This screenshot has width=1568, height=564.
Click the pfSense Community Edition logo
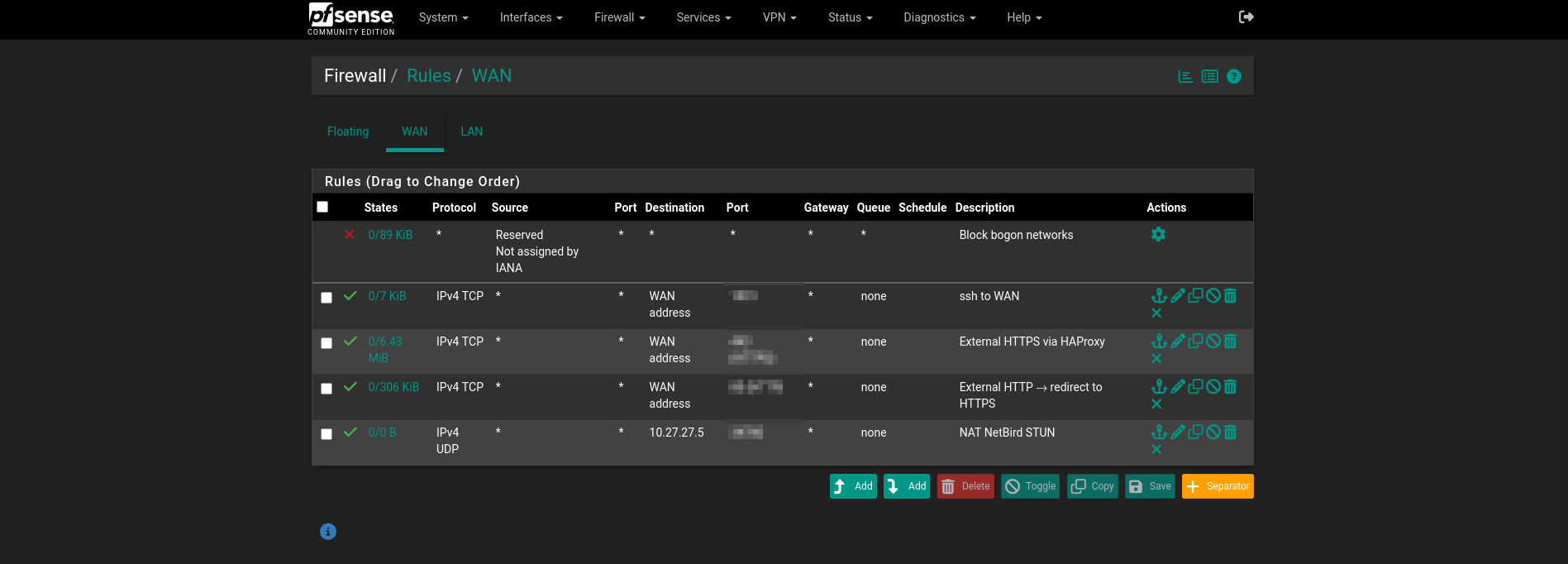(x=351, y=18)
